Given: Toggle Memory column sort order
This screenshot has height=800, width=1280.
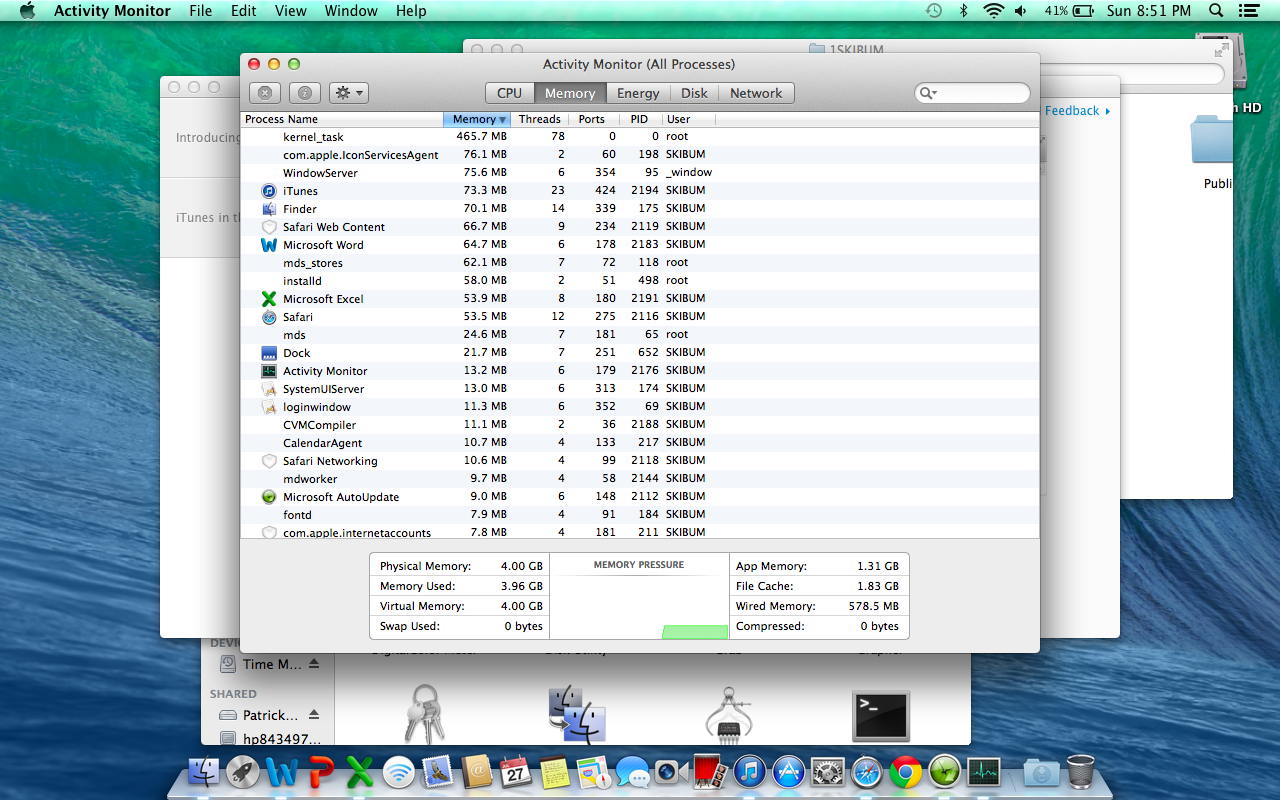Looking at the screenshot, I should (x=477, y=119).
